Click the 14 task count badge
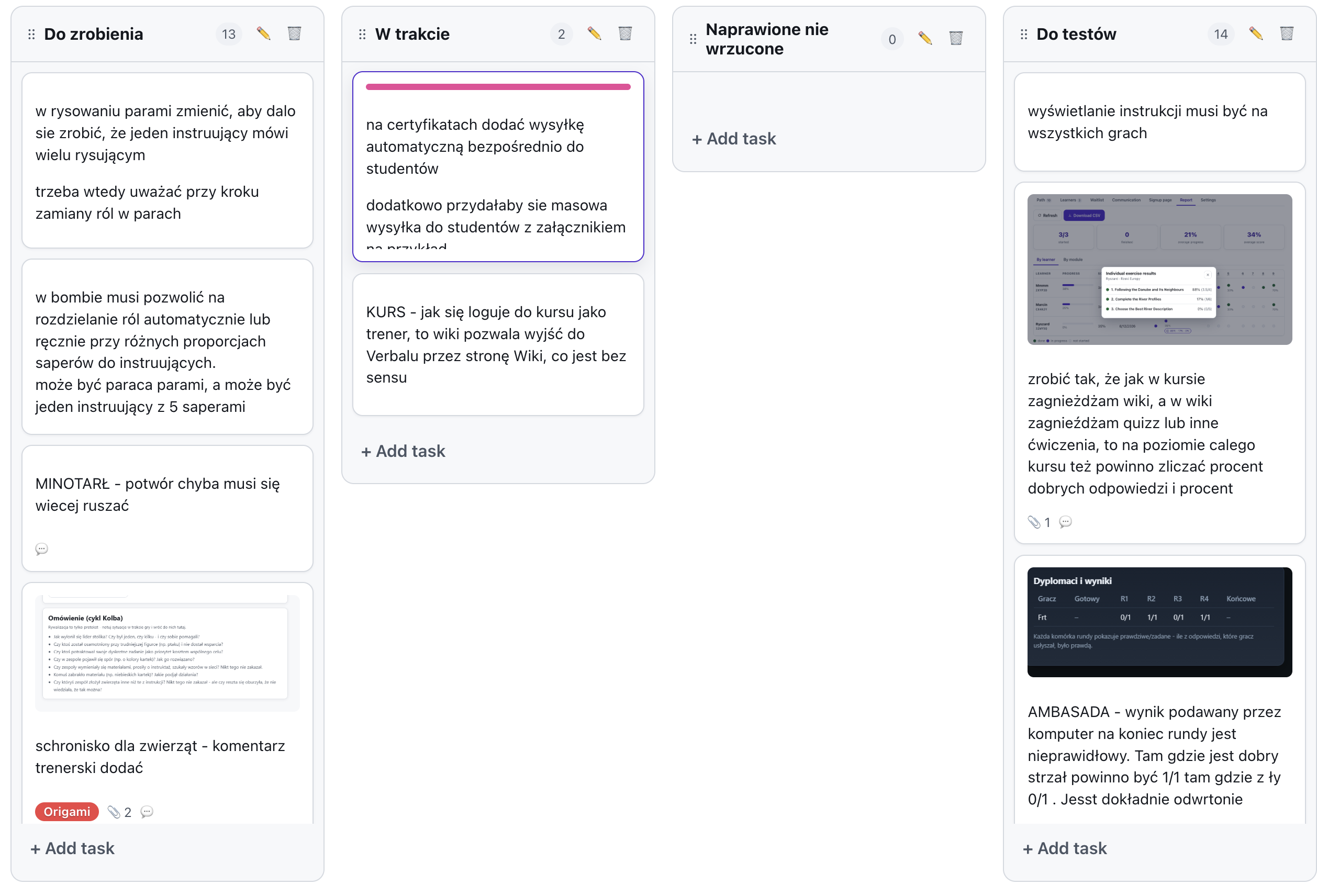Screen dimensions: 1317x896 click(x=1221, y=34)
